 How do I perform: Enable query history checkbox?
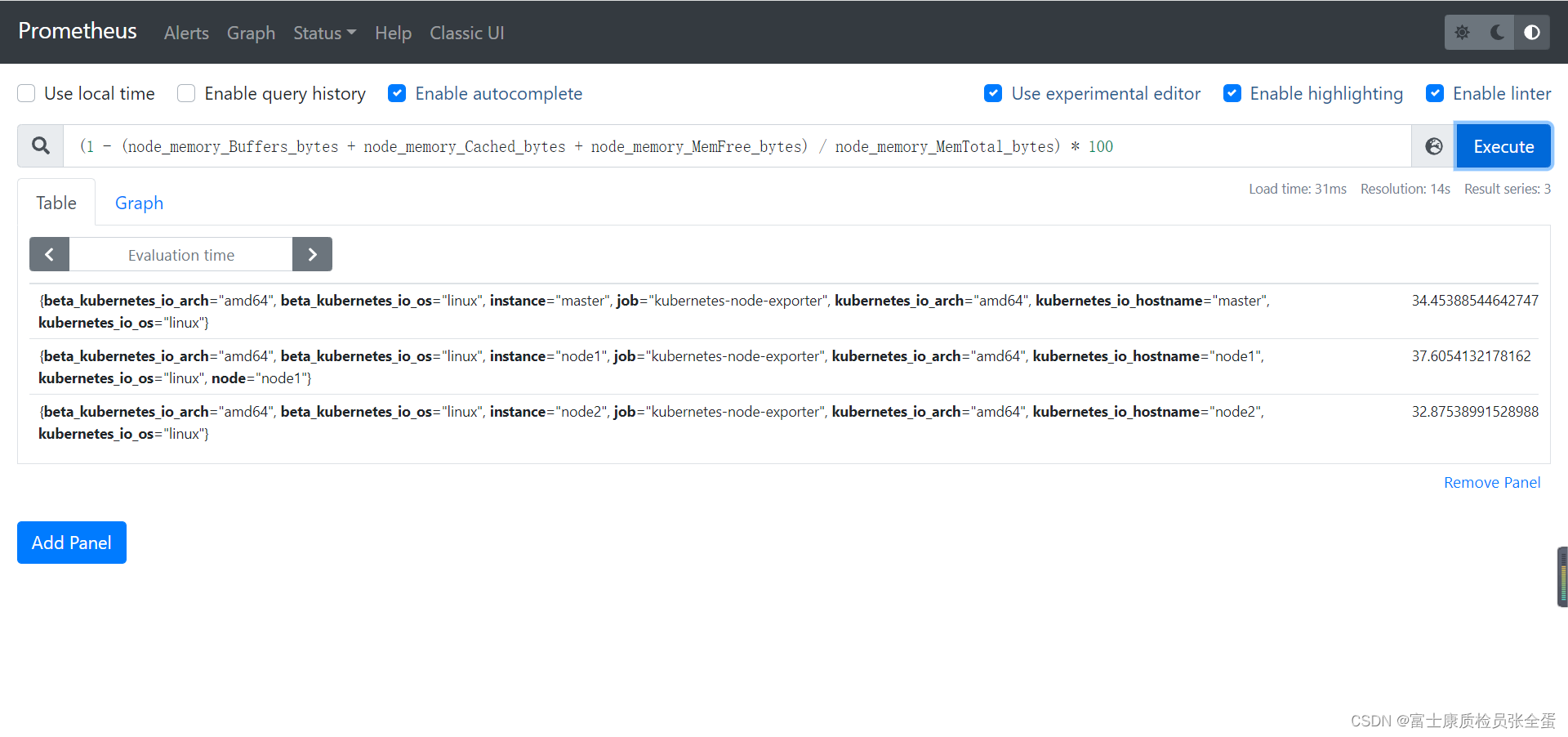point(187,93)
